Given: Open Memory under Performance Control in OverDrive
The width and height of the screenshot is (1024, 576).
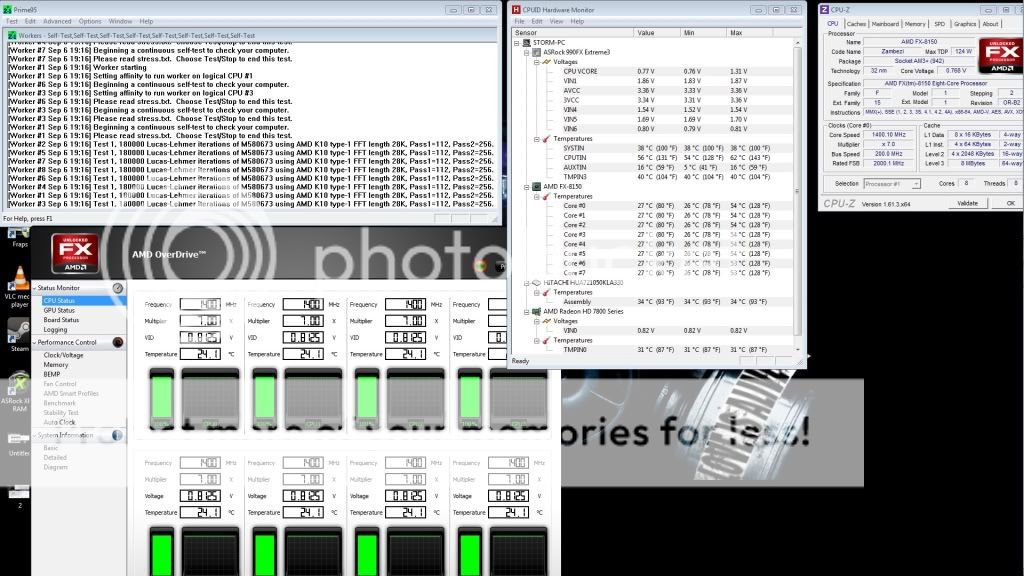Looking at the screenshot, I should (56, 365).
